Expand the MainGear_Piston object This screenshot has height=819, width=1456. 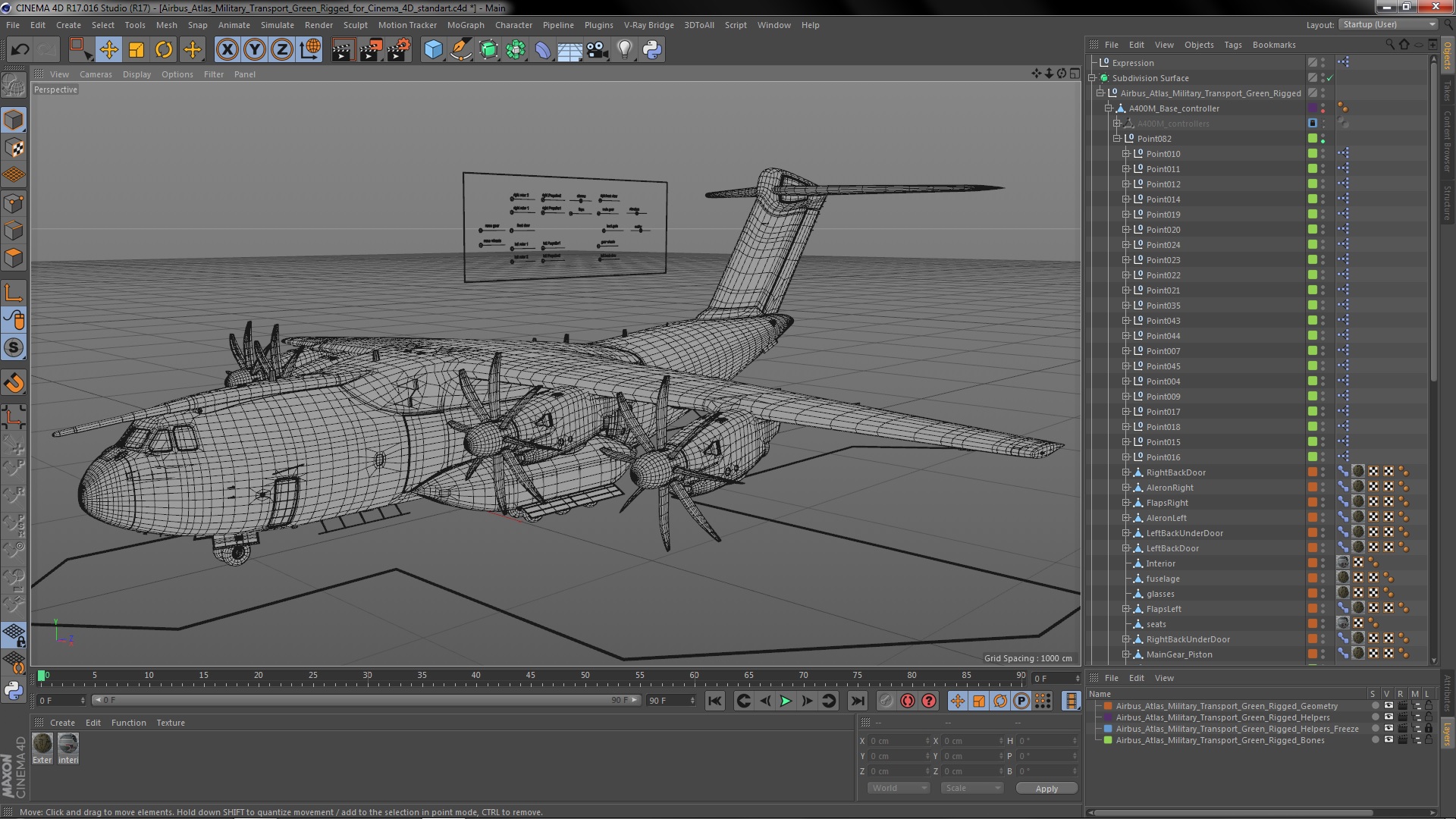[1126, 654]
